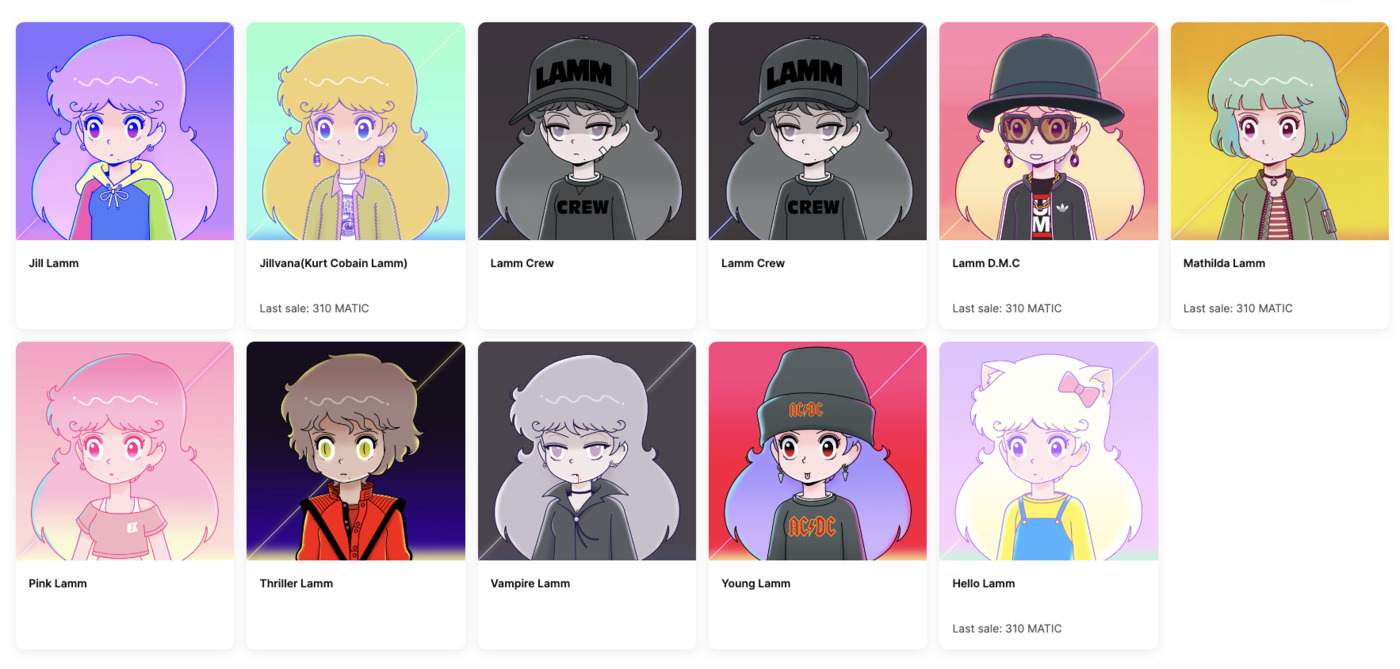The image size is (1400, 669).
Task: Click Mathilda Lamm's Last sale 310 MATIC text
Action: coord(1238,308)
